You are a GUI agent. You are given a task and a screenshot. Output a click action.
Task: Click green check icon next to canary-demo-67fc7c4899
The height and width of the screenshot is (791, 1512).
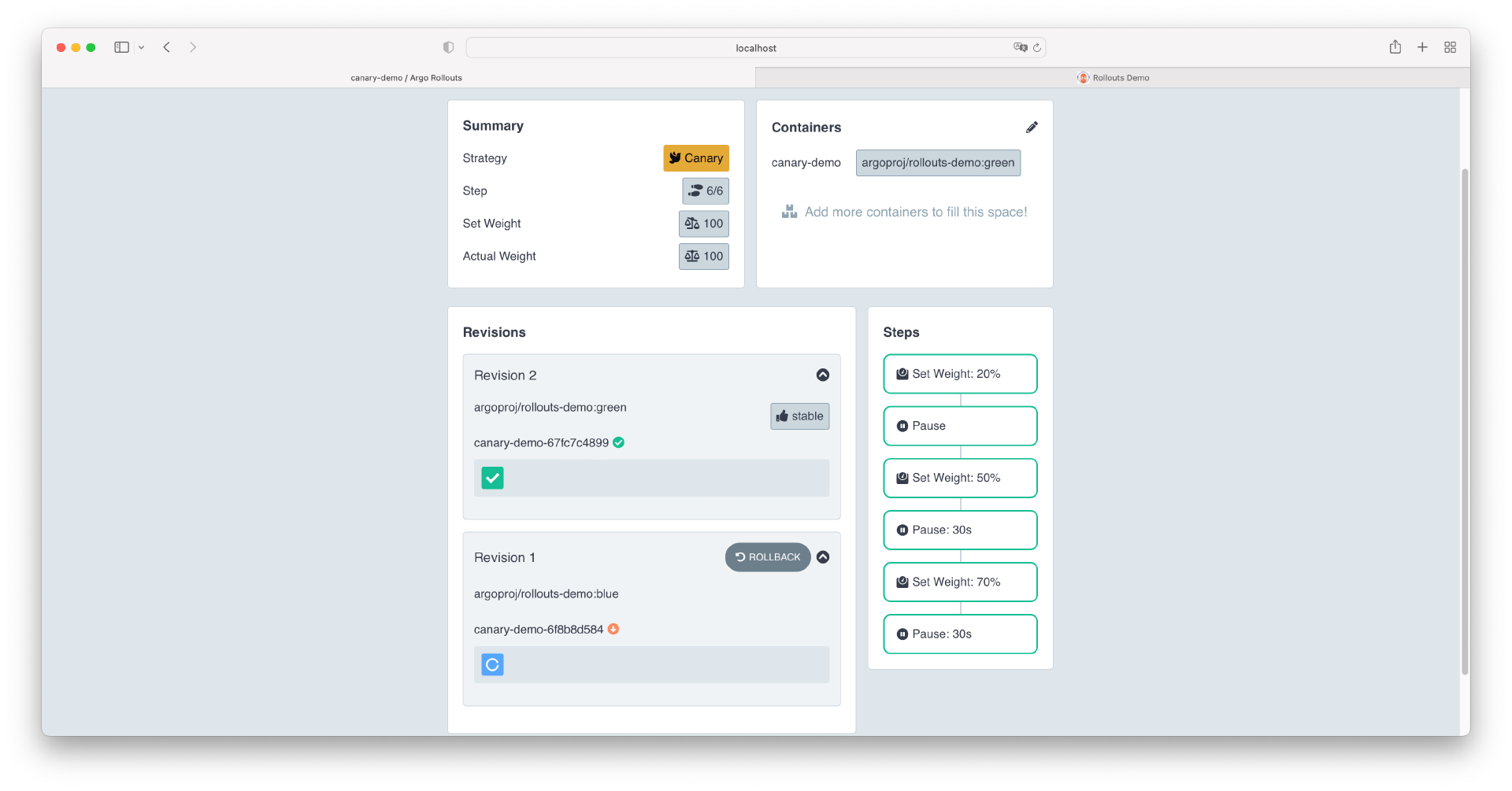tap(619, 442)
